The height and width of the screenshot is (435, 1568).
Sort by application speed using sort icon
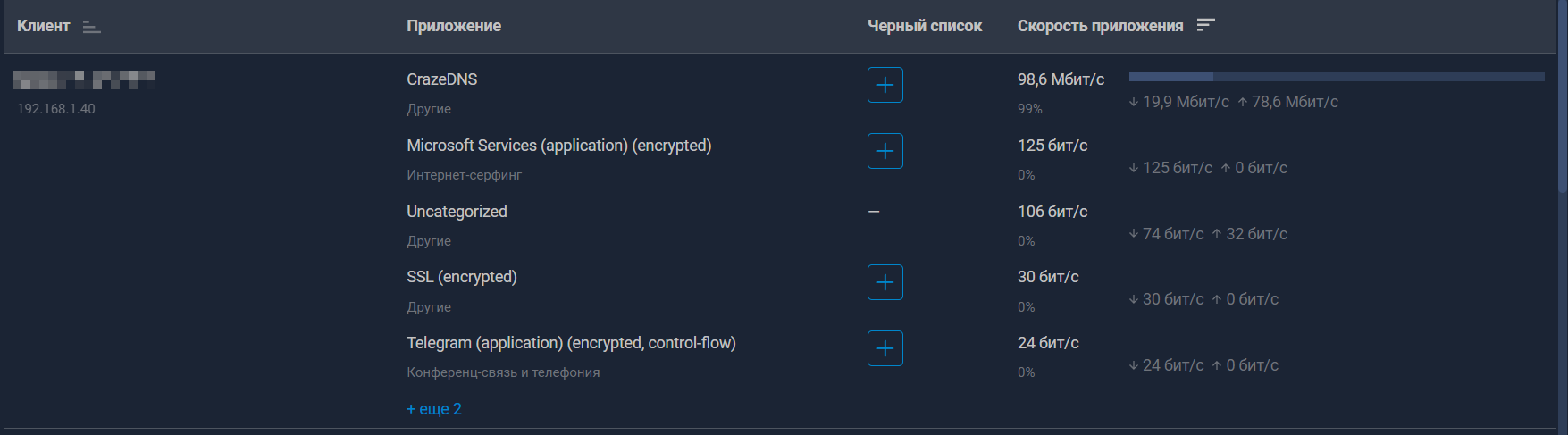pyautogui.click(x=1205, y=25)
